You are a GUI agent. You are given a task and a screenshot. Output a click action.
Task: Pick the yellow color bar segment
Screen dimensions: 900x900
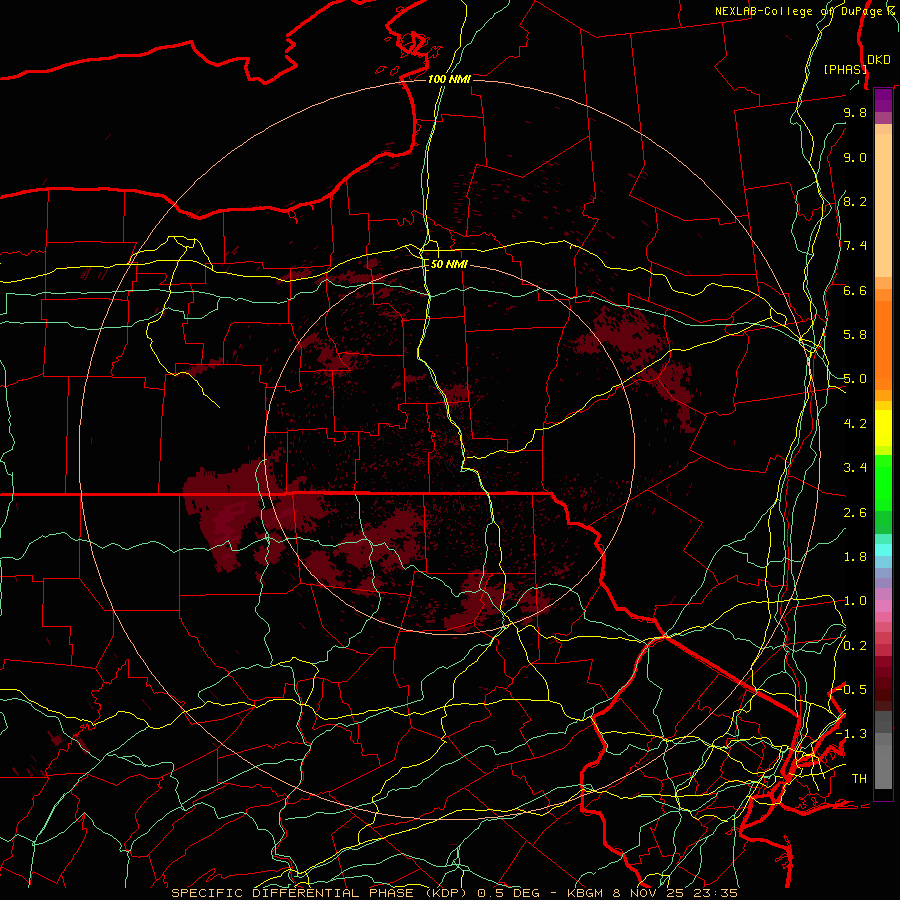[883, 428]
